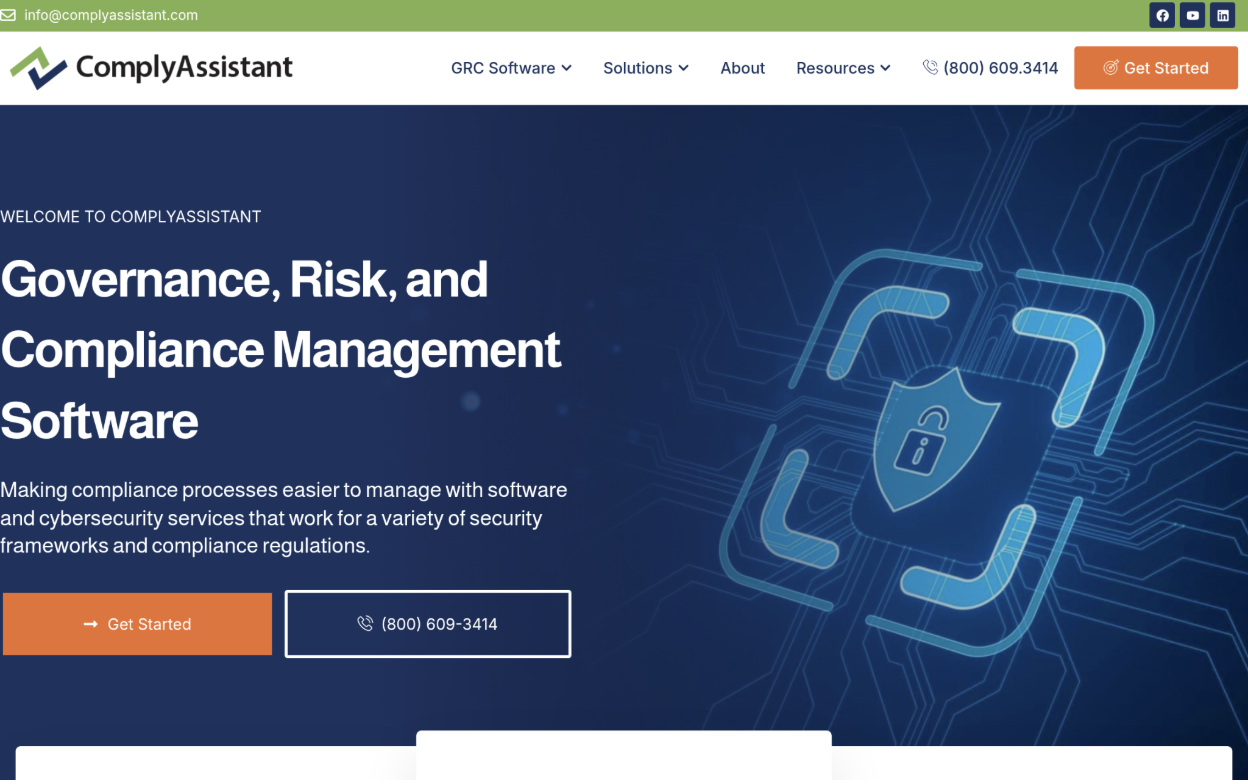Image resolution: width=1248 pixels, height=784 pixels.
Task: Click the orange Get Started header button
Action: [1156, 68]
